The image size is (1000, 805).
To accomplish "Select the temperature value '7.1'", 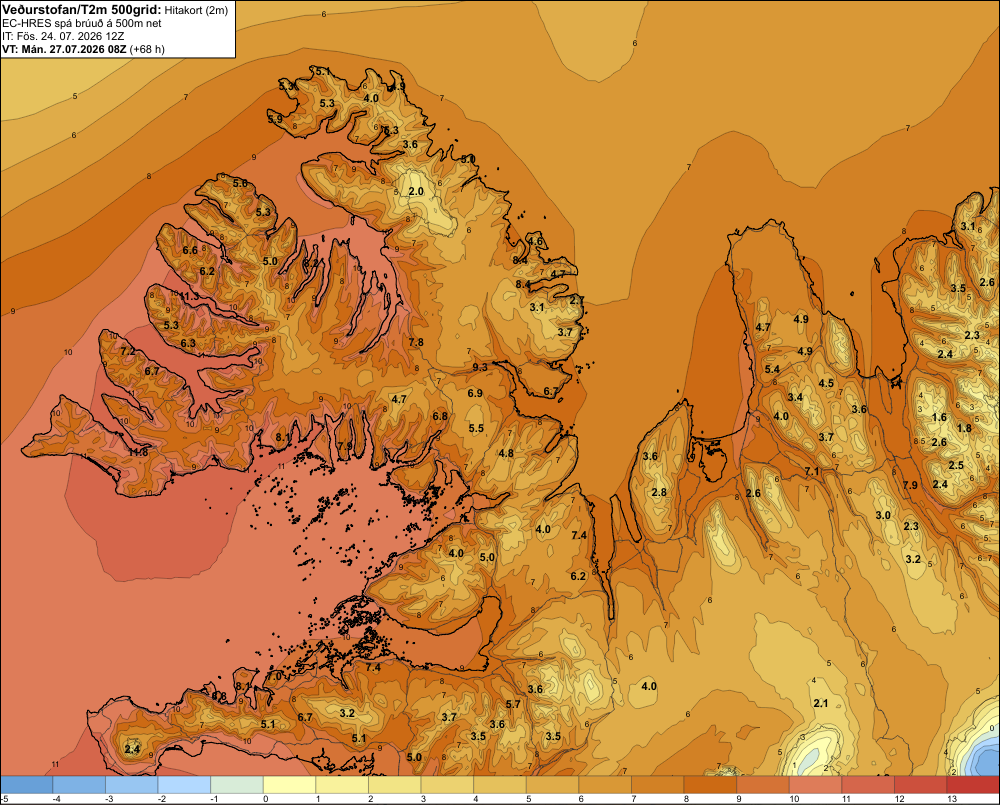I will (812, 471).
